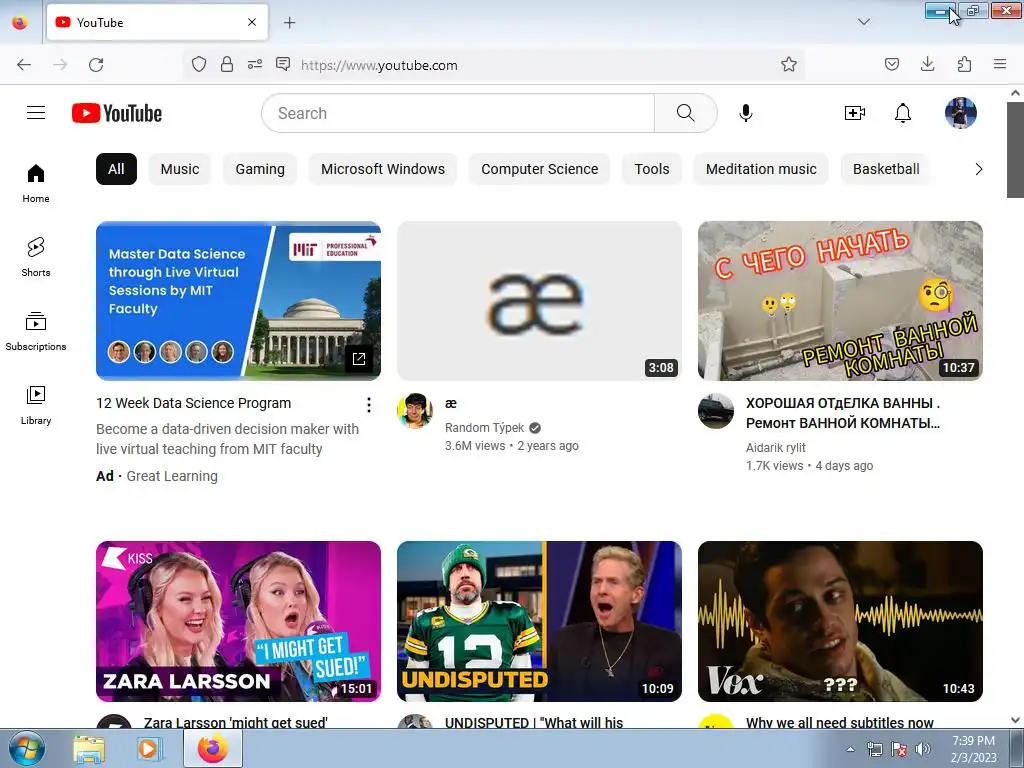
Task: Open the account avatar menu
Action: 961,113
